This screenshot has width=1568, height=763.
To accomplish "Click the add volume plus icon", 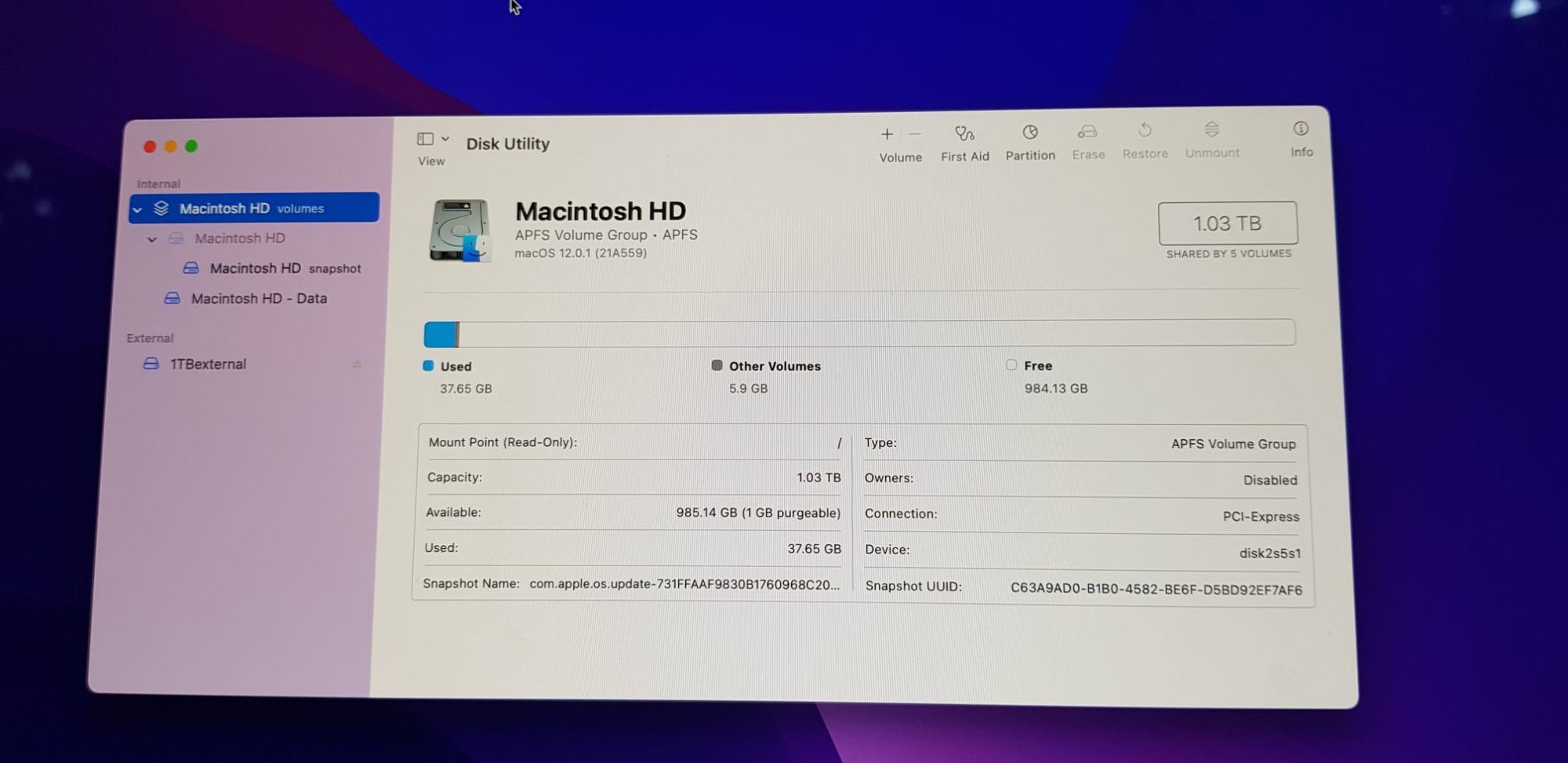I will (x=887, y=135).
